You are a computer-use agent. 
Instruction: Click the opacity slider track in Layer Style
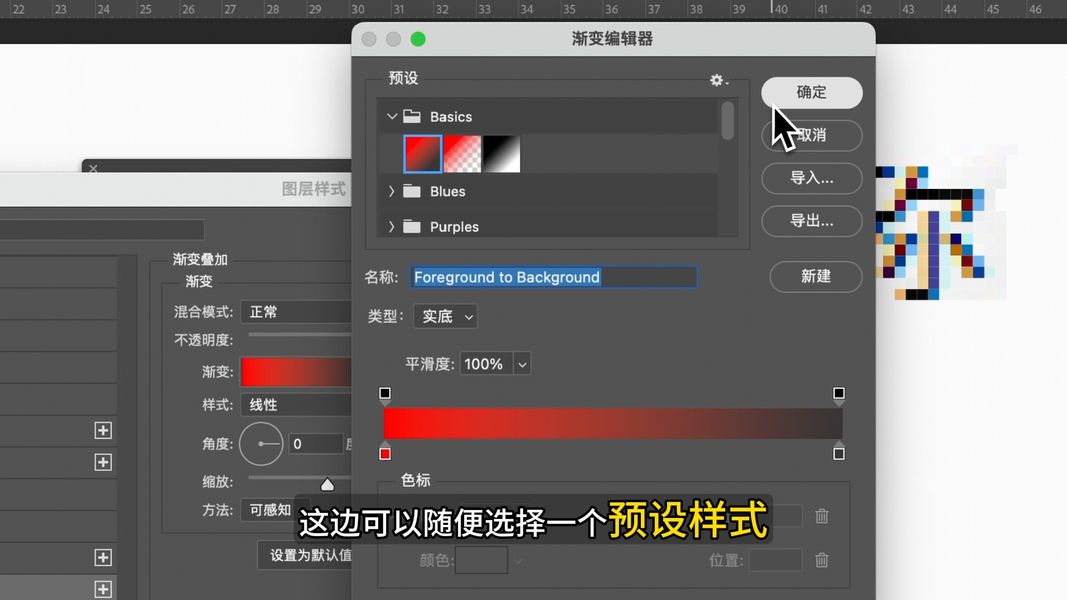coord(299,334)
